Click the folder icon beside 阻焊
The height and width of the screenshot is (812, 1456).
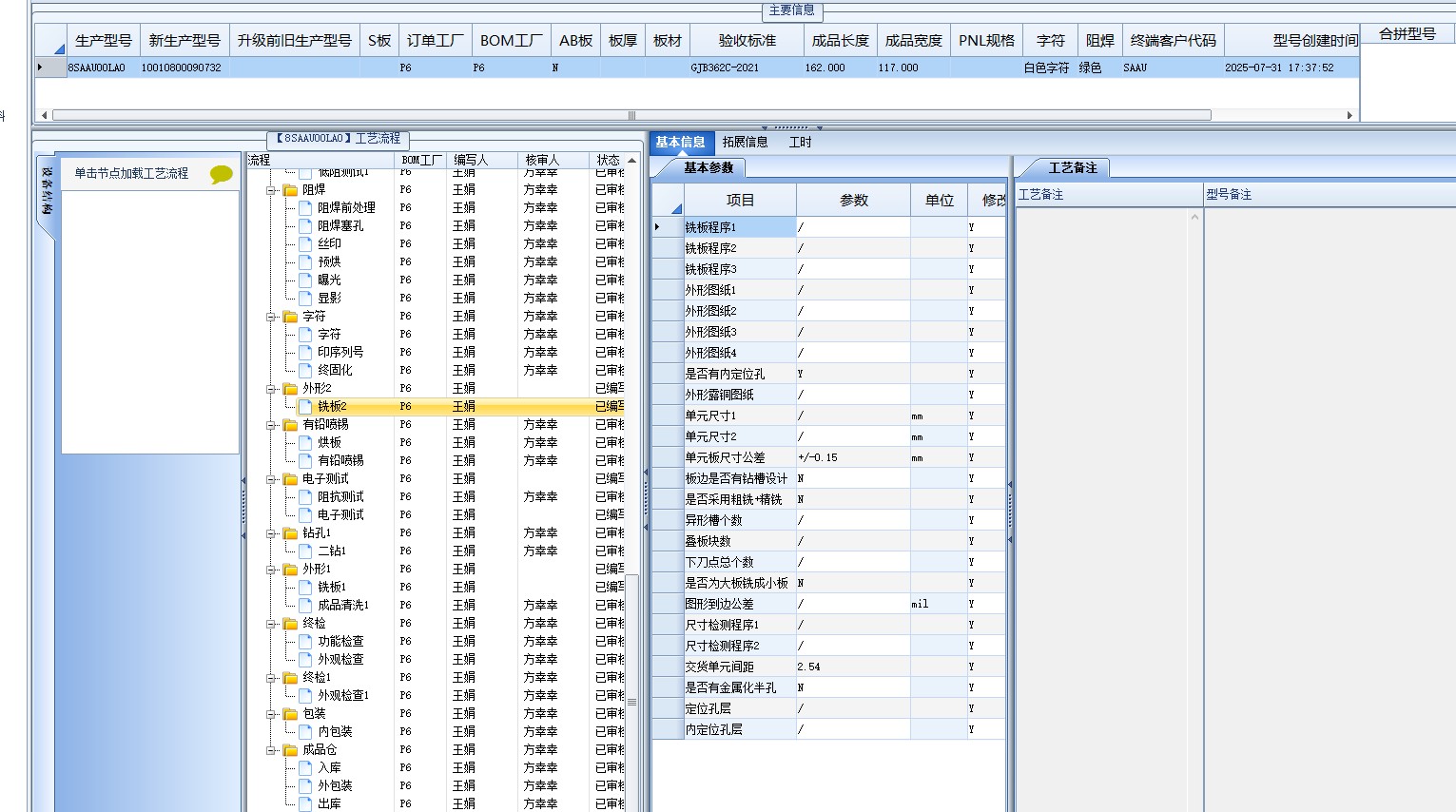[291, 190]
